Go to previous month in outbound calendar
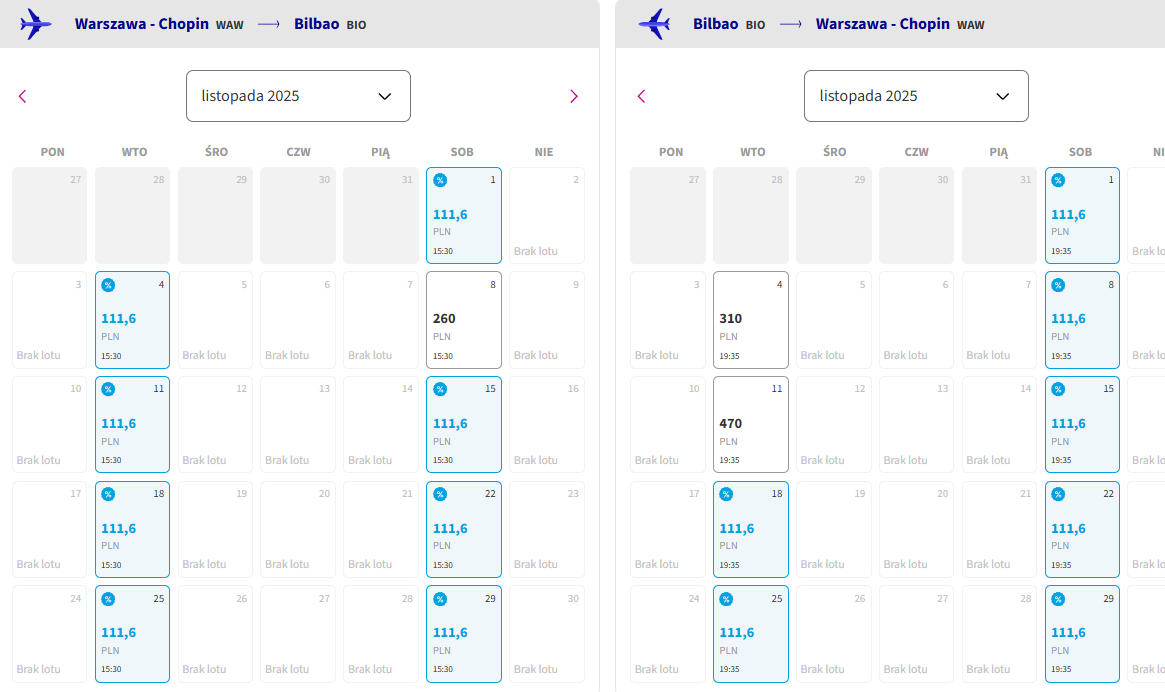Viewport: 1165px width, 692px height. [x=22, y=96]
